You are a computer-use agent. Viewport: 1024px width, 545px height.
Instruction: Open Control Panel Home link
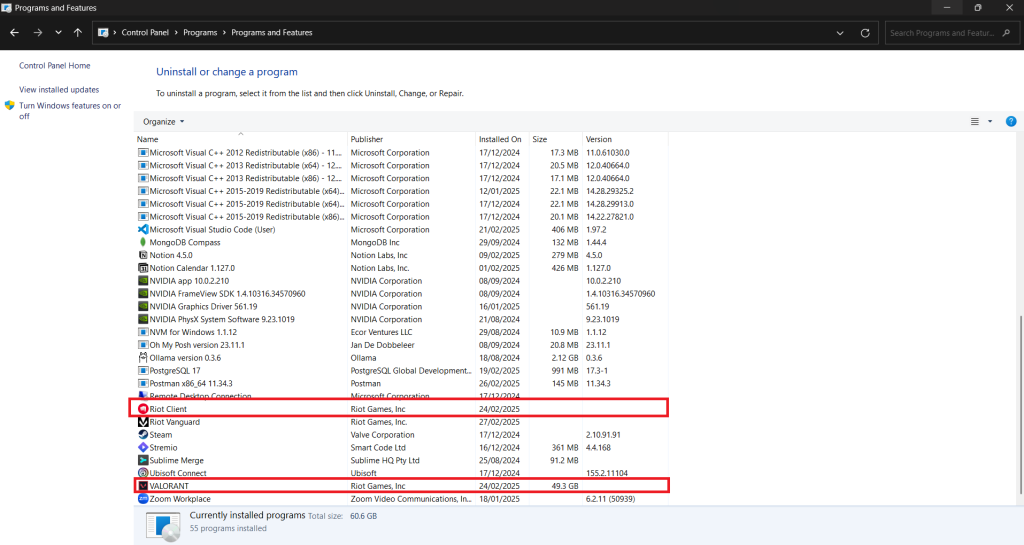pyautogui.click(x=55, y=66)
